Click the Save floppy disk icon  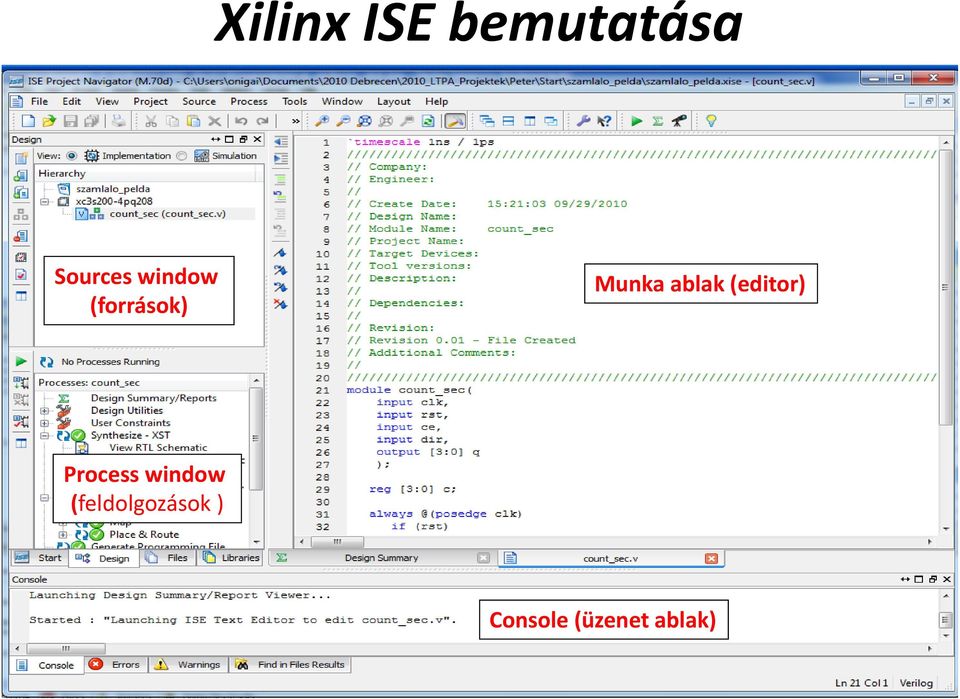71,121
